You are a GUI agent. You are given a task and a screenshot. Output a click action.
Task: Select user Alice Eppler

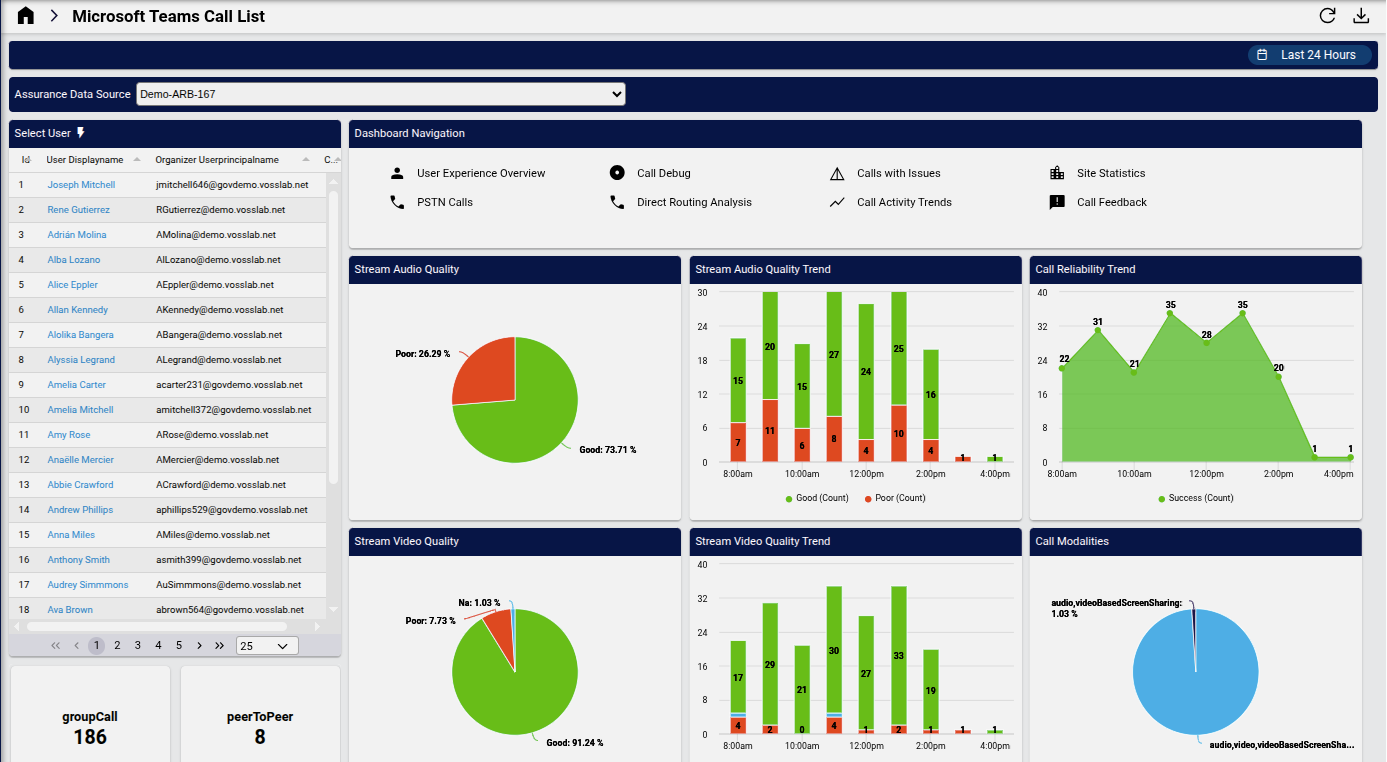pyautogui.click(x=72, y=285)
